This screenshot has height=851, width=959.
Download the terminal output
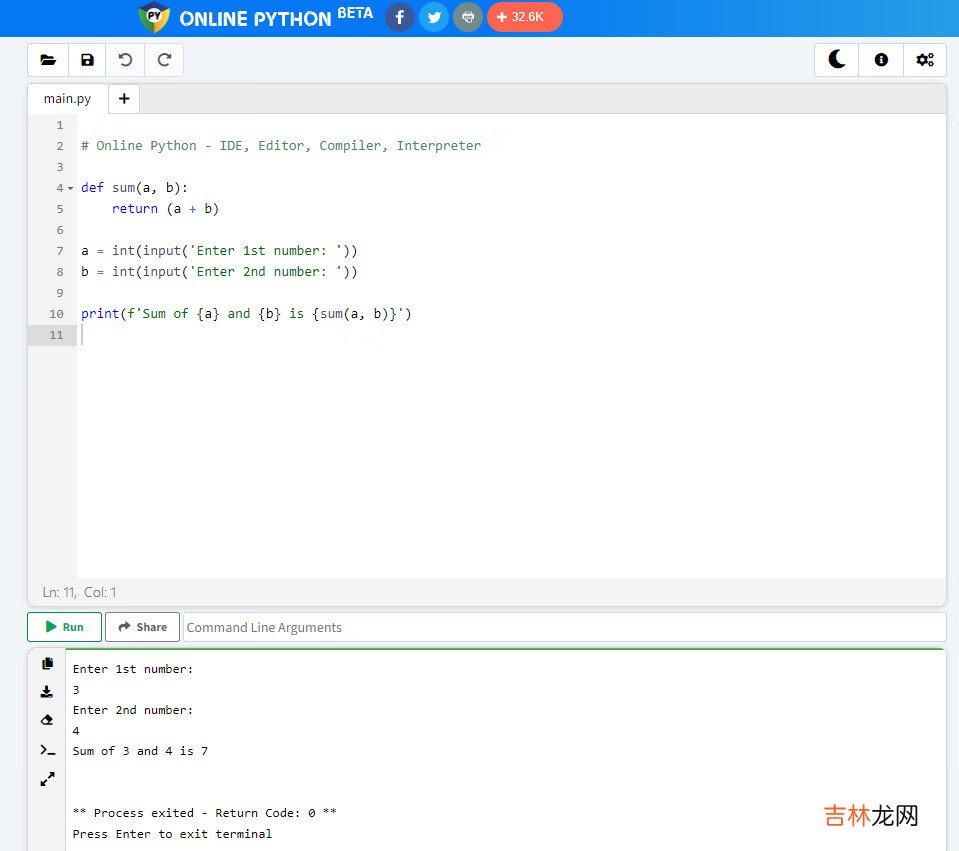(x=47, y=692)
